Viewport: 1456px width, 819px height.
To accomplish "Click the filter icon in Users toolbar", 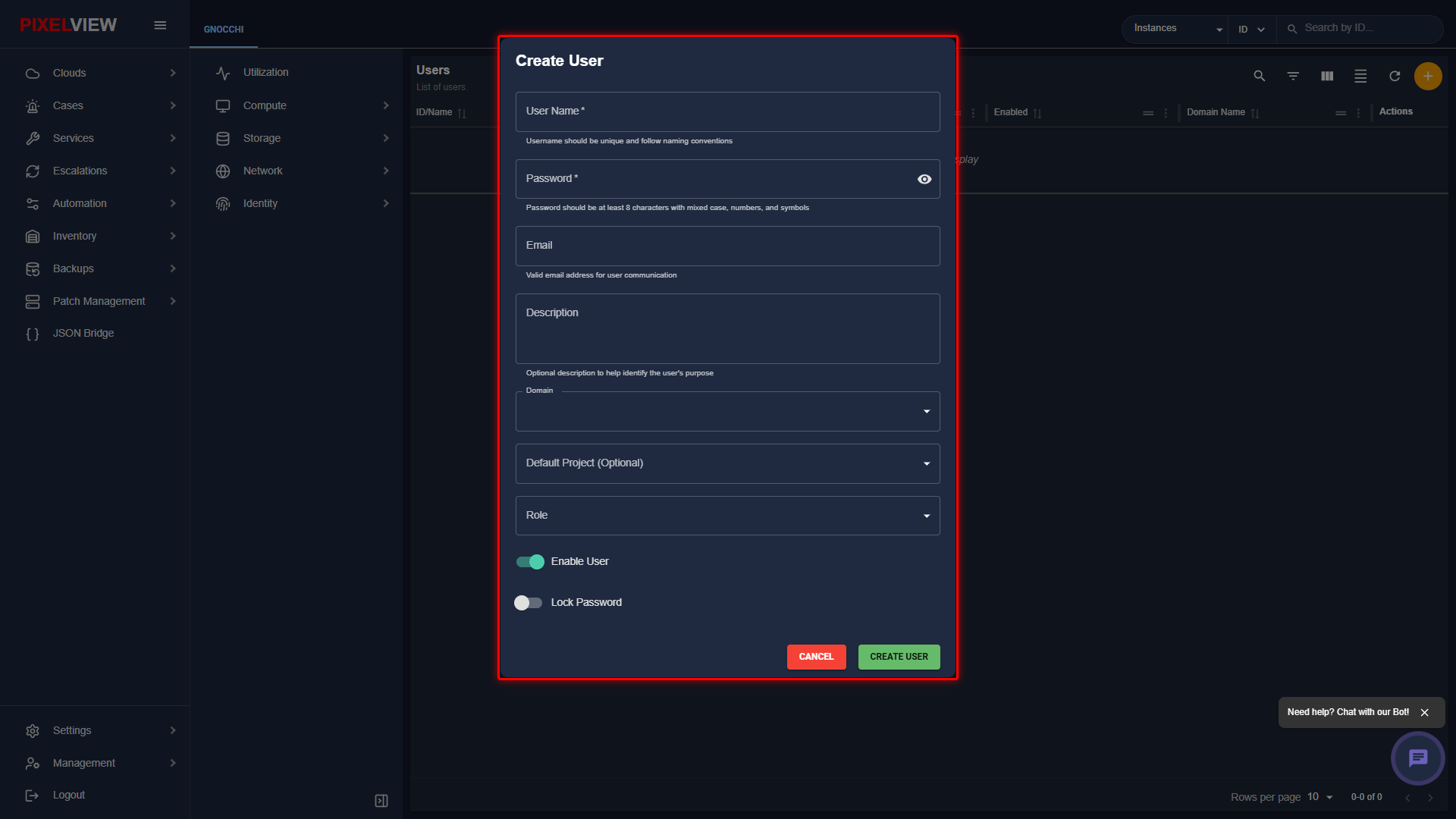I will 1293,76.
